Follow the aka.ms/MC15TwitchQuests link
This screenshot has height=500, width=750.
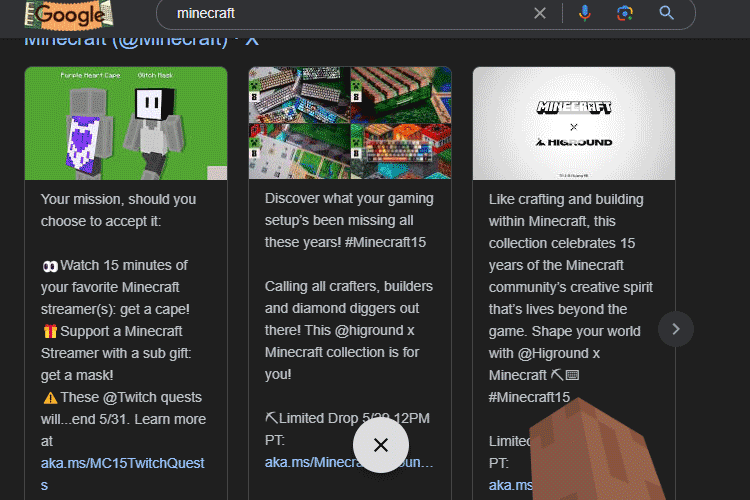(x=122, y=474)
